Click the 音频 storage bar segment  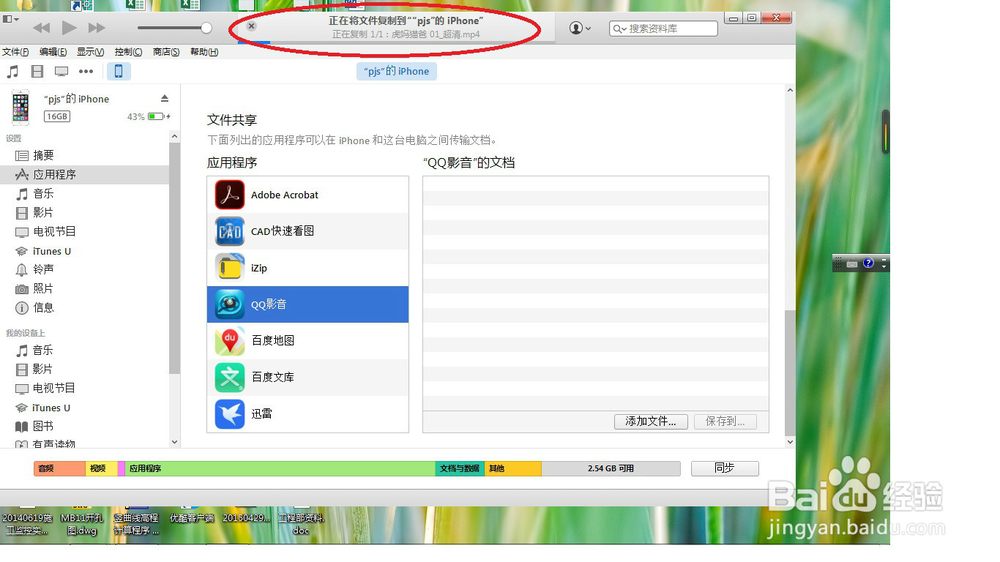point(59,468)
